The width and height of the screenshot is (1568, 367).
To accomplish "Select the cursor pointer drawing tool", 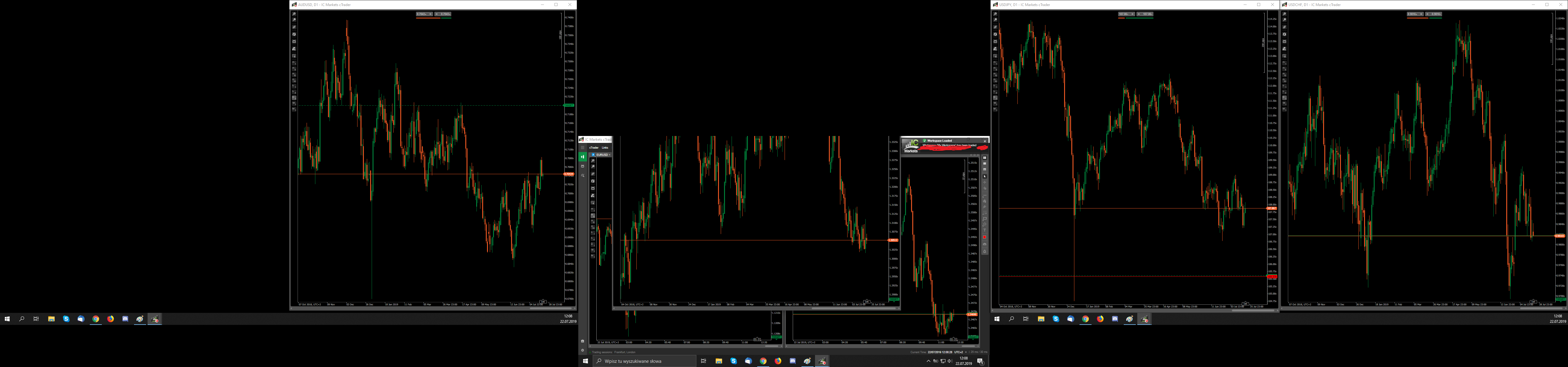I will pyautogui.click(x=985, y=176).
